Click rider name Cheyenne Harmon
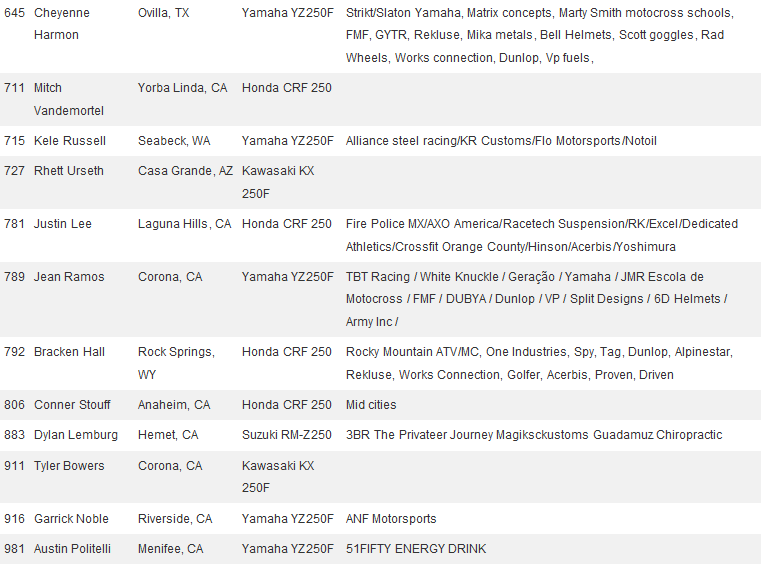761x570 pixels. [x=61, y=24]
